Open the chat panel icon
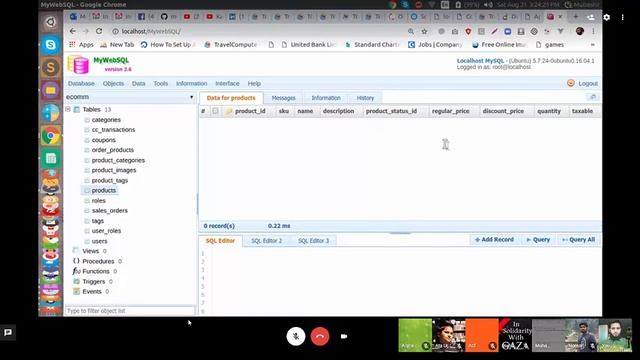The width and height of the screenshot is (640, 360). 8,332
